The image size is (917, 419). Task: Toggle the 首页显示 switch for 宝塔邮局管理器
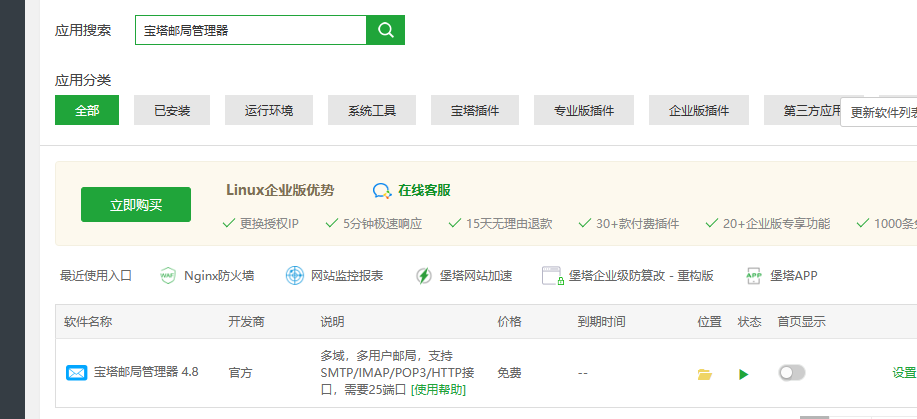click(x=792, y=373)
